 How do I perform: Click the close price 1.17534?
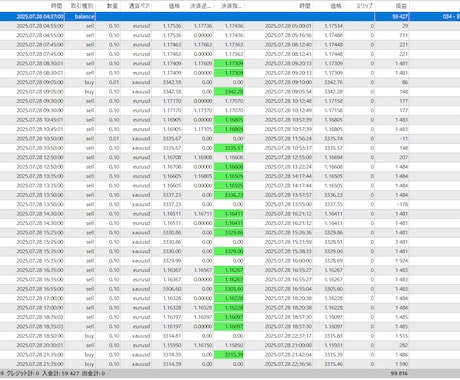(333, 26)
